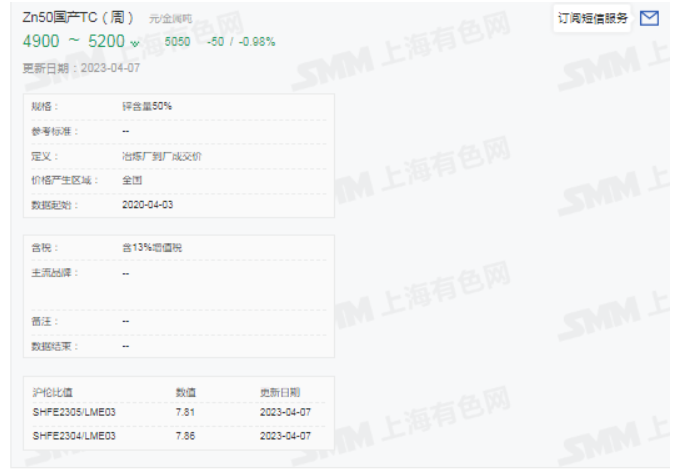
Task: Click the 更新日期 column header in ratio table
Action: pyautogui.click(x=280, y=393)
